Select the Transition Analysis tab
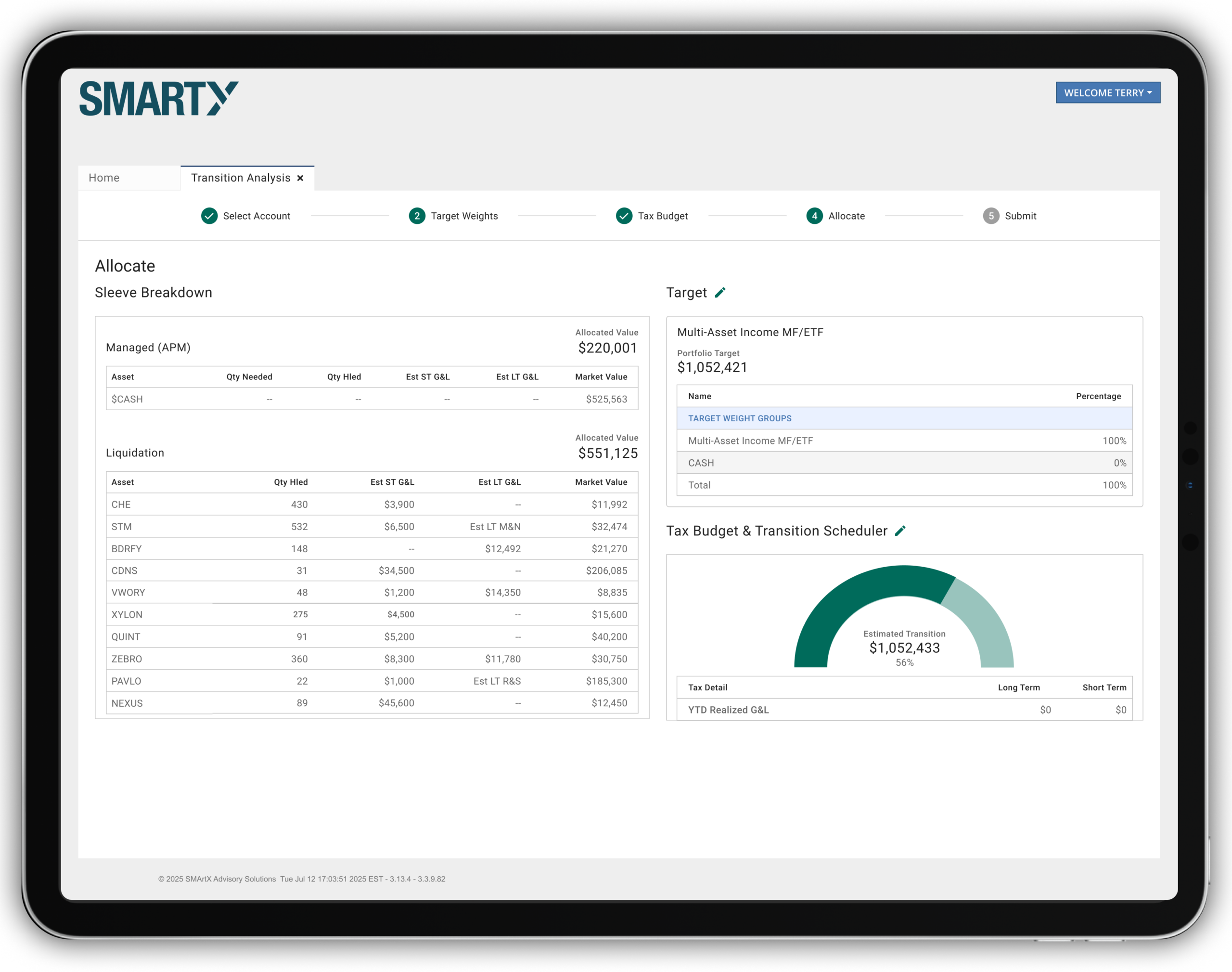This screenshot has height=972, width=1232. coord(241,178)
